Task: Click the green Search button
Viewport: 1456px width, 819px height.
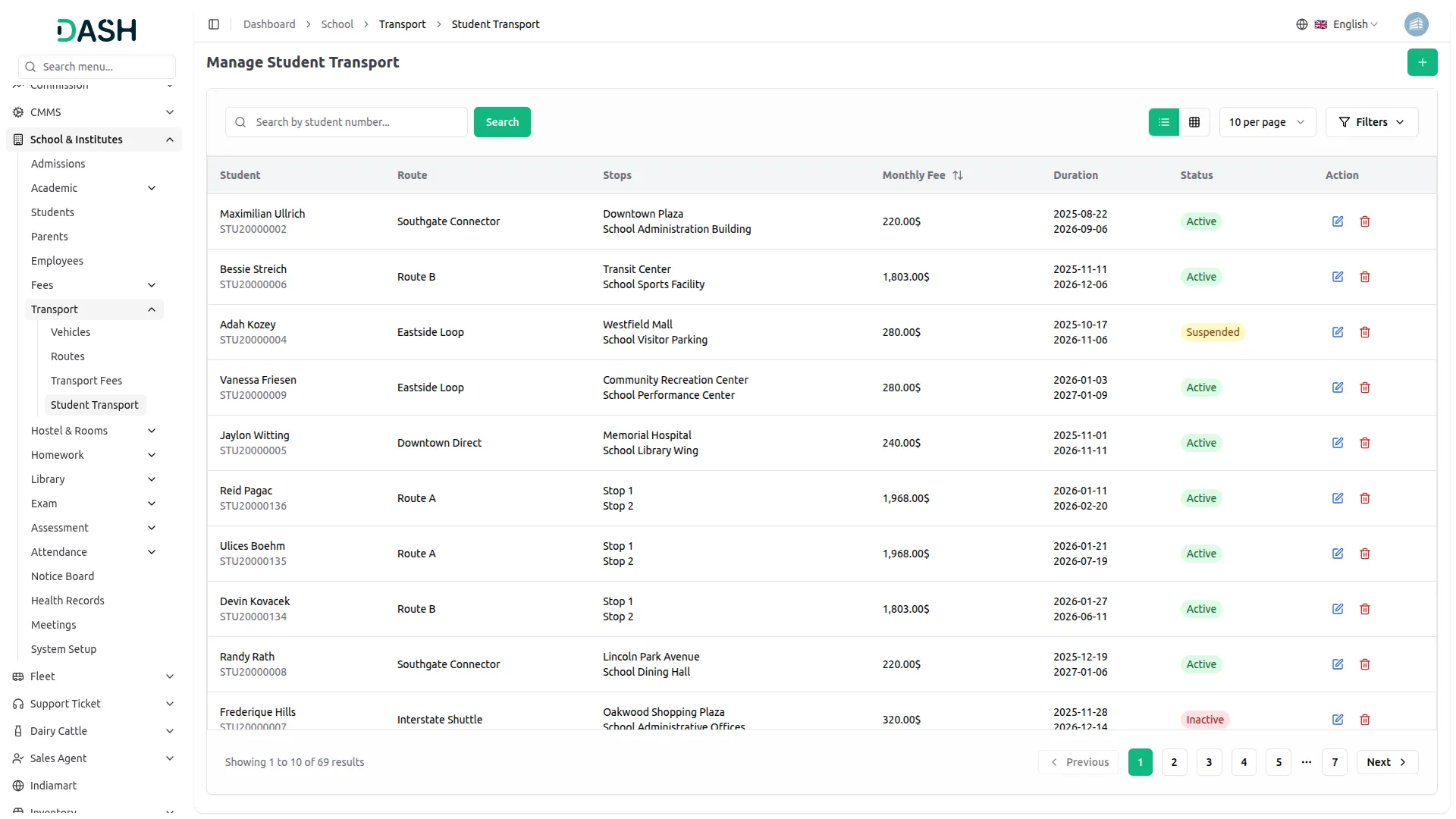Action: pos(502,122)
